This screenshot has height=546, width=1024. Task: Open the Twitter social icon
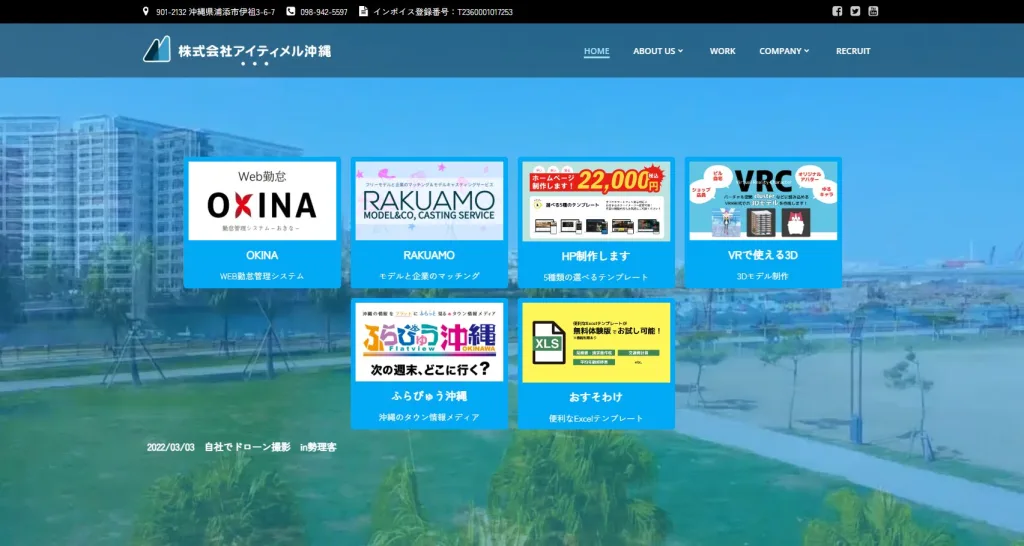pos(855,12)
